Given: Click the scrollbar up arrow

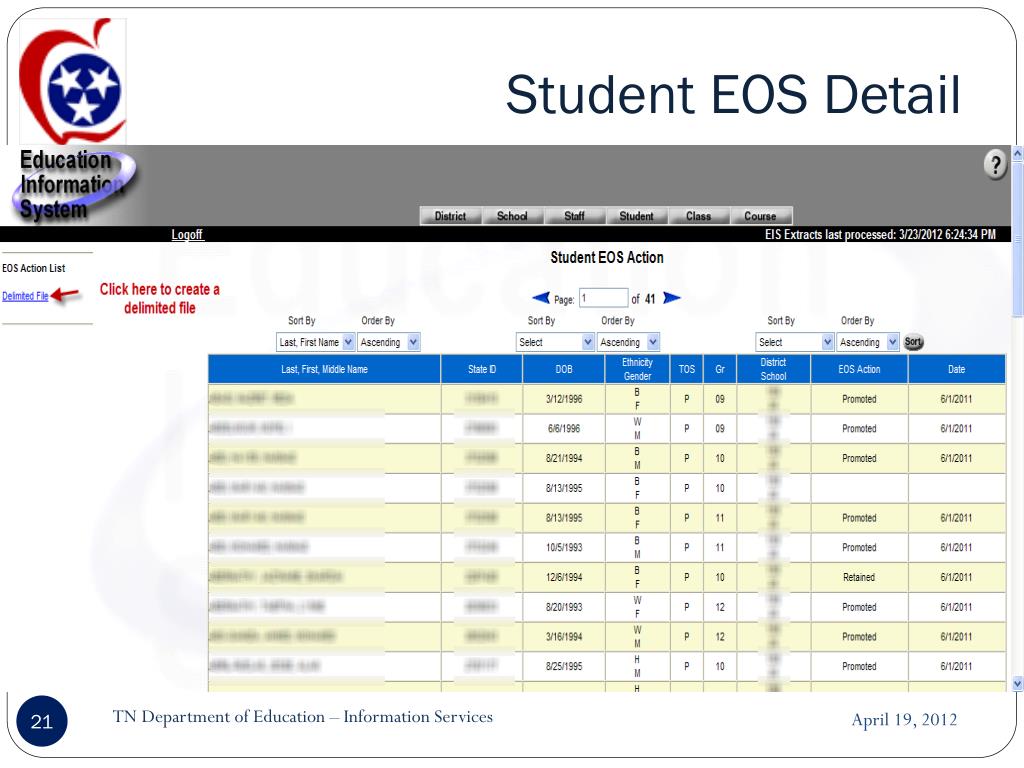Looking at the screenshot, I should point(1017,153).
